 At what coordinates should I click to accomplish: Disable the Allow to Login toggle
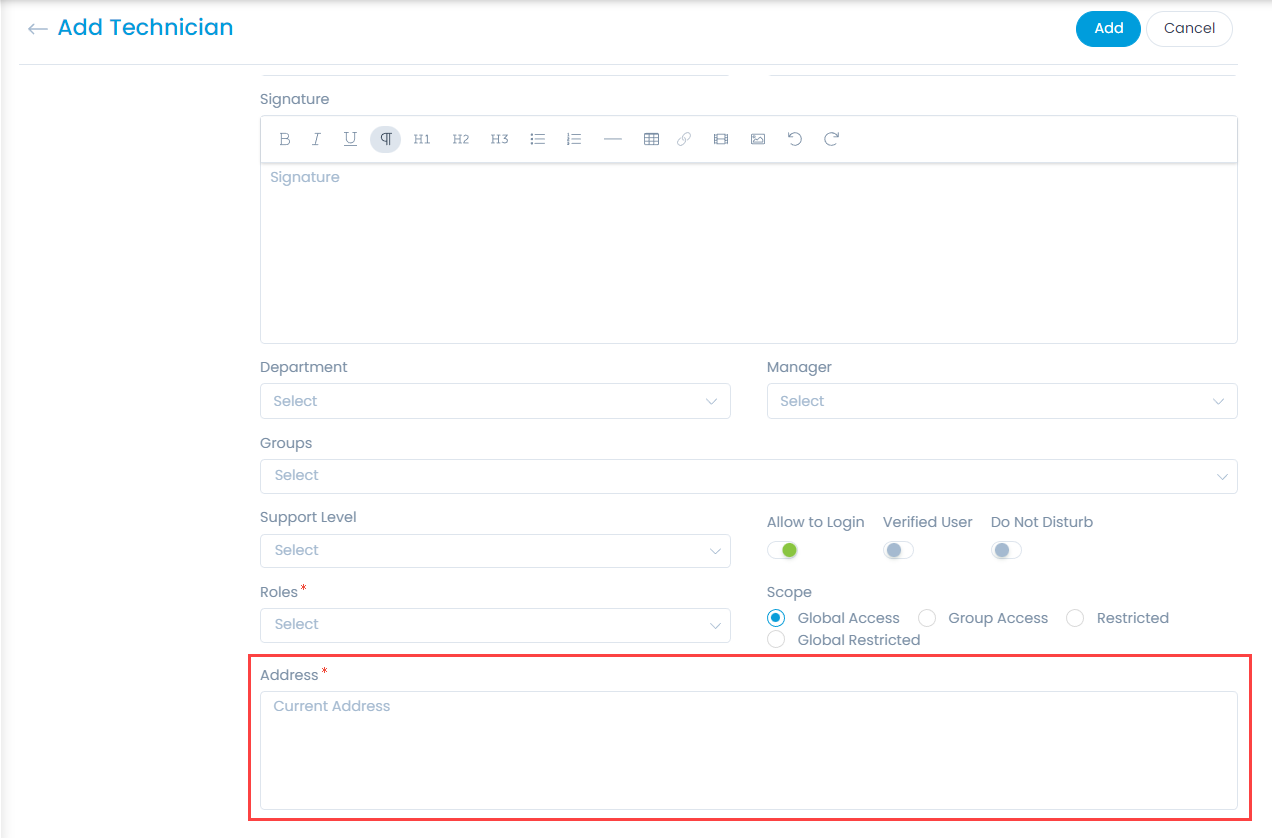[784, 550]
